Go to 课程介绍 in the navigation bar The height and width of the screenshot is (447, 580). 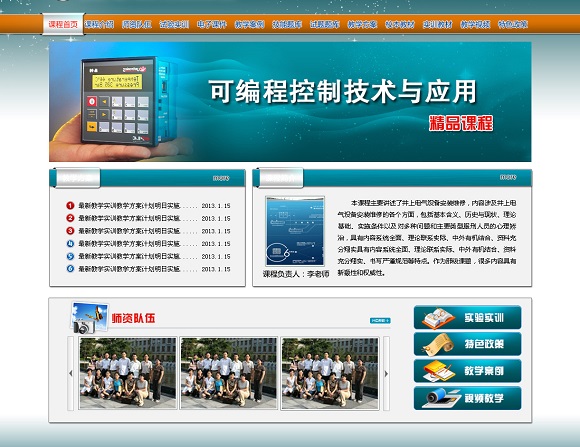coord(99,24)
